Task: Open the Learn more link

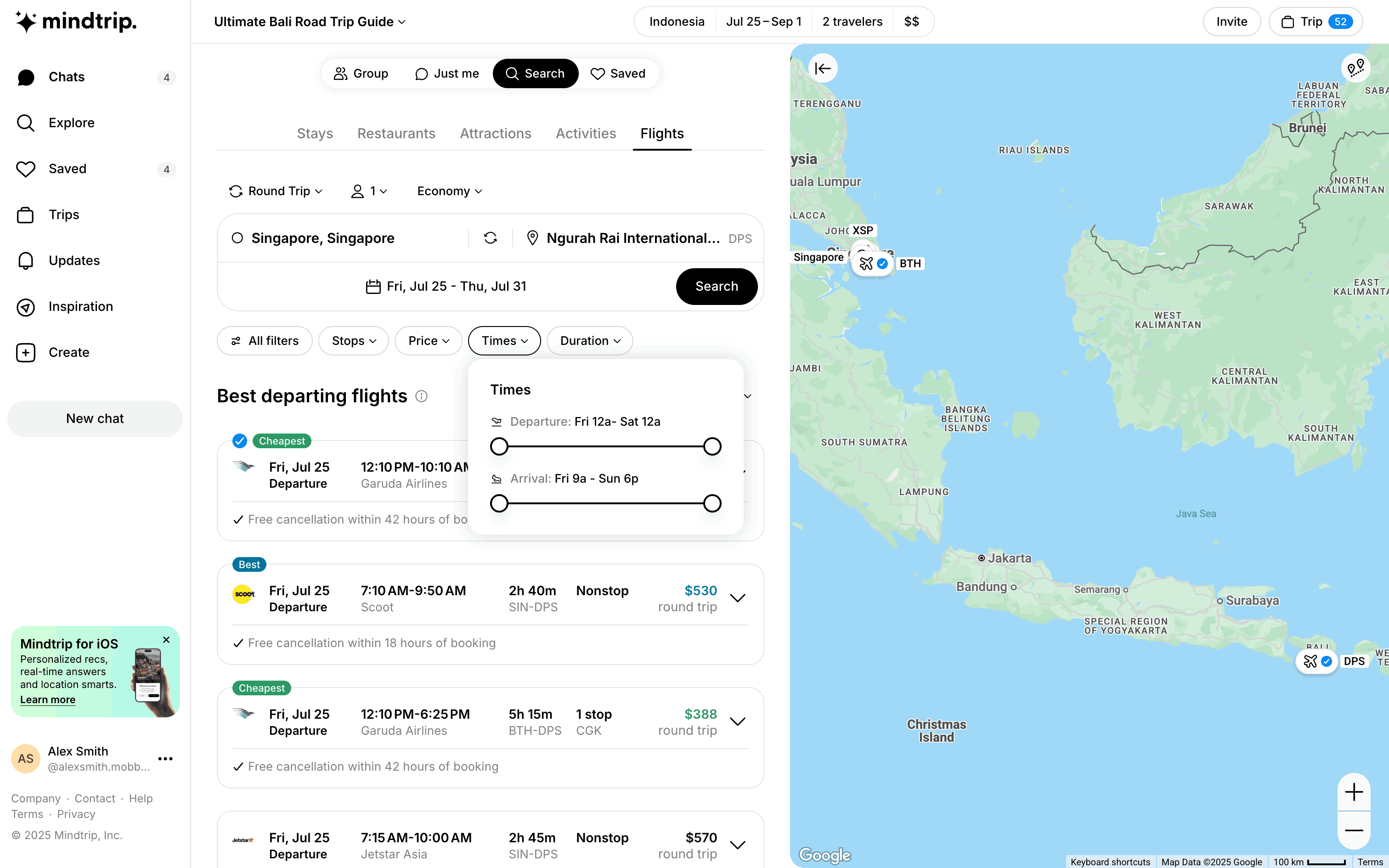Action: (48, 700)
